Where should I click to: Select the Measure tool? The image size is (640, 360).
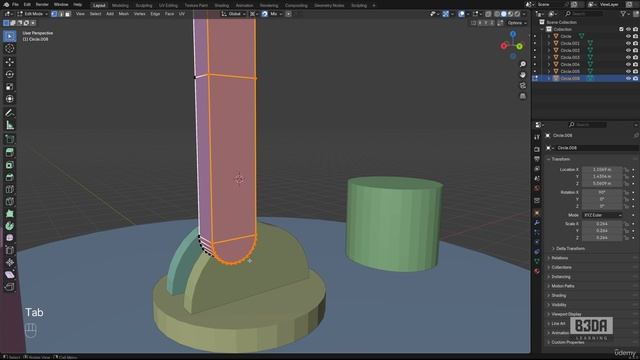(10, 125)
